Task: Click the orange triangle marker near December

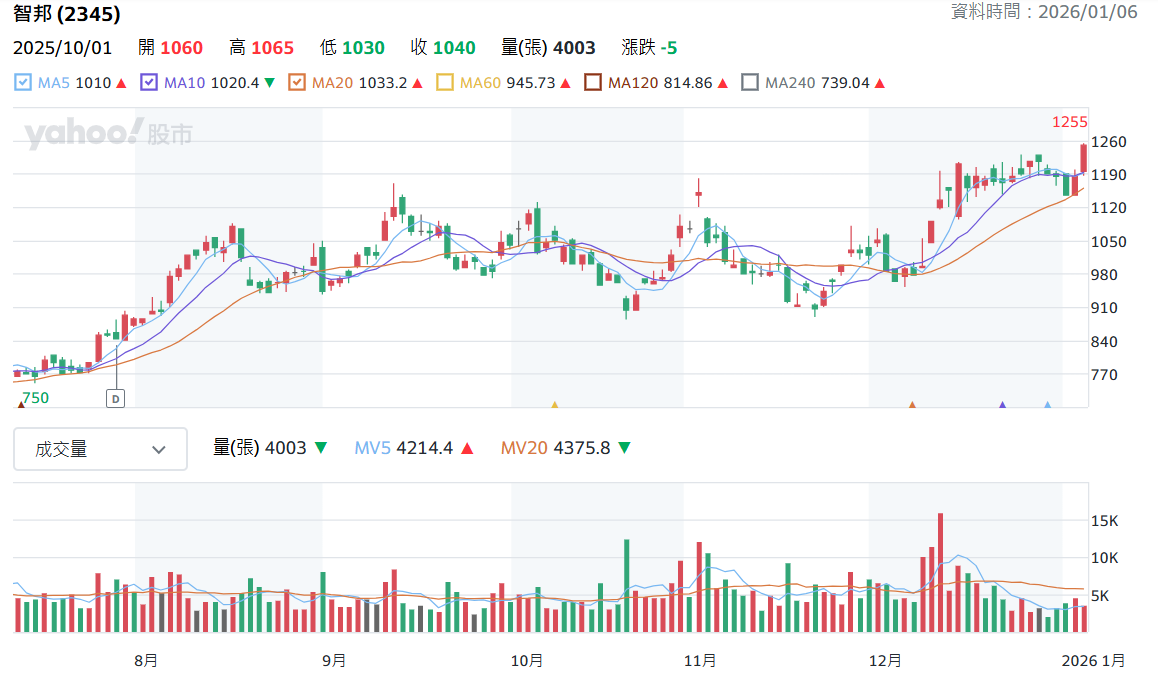Action: (912, 405)
